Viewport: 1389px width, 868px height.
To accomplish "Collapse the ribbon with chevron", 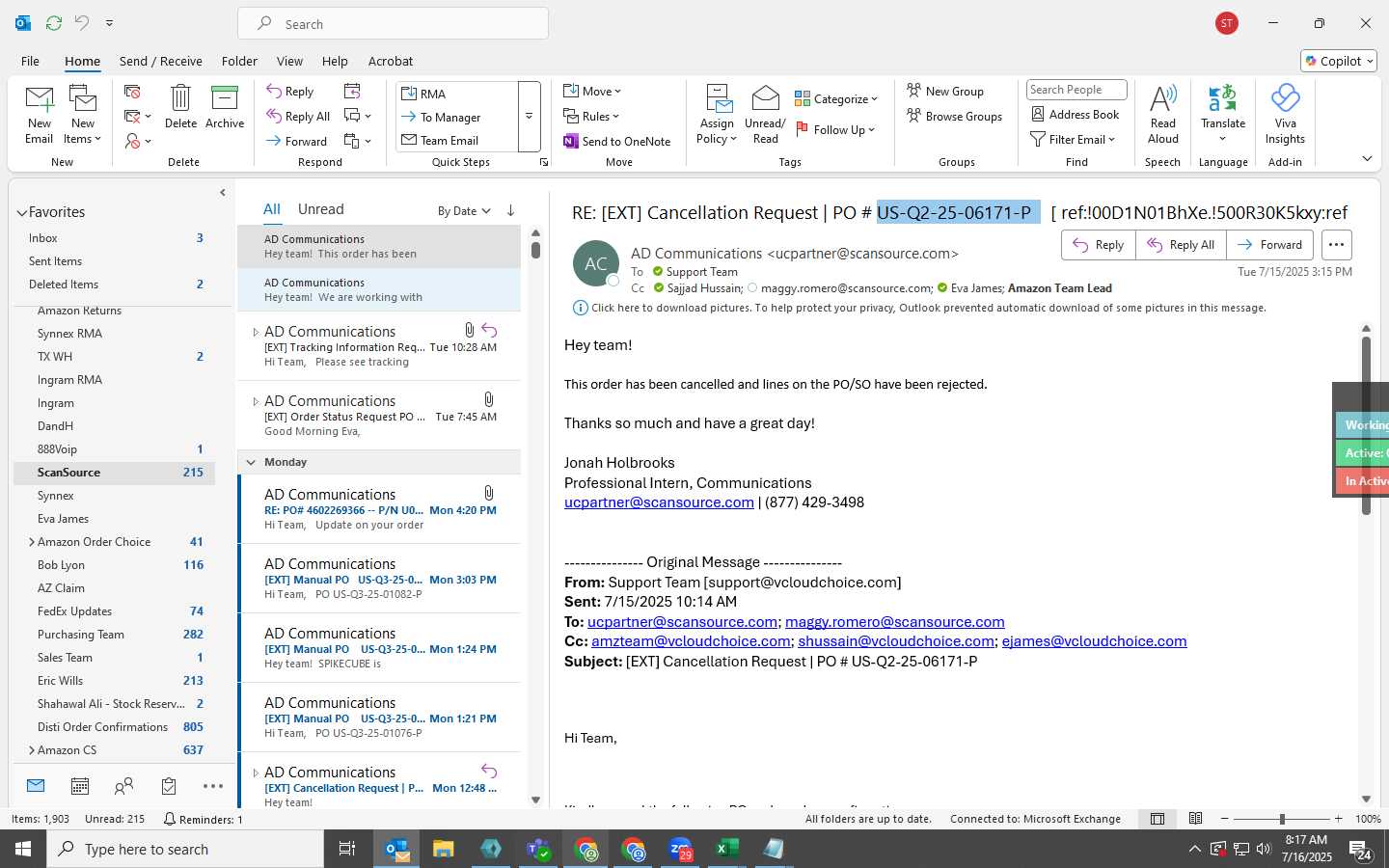I will pos(1367,159).
